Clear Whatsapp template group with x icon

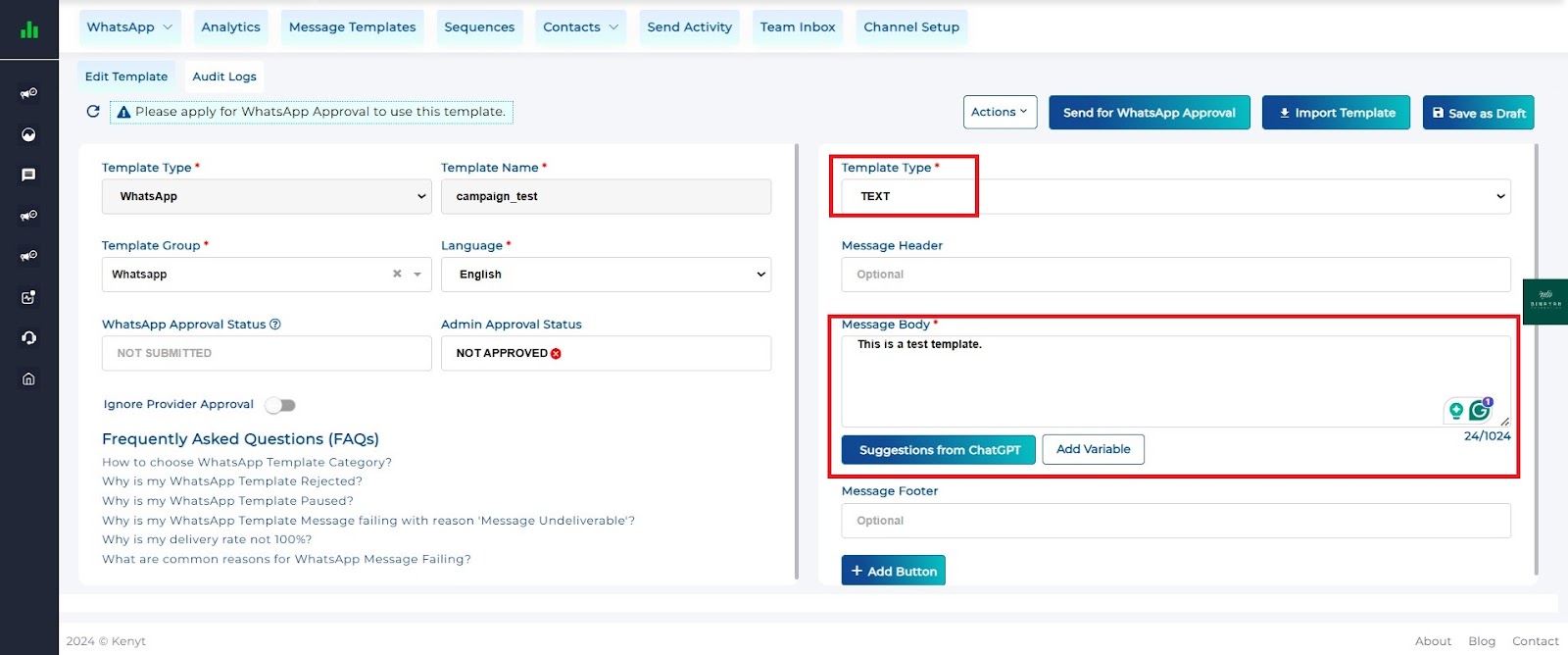tap(397, 274)
